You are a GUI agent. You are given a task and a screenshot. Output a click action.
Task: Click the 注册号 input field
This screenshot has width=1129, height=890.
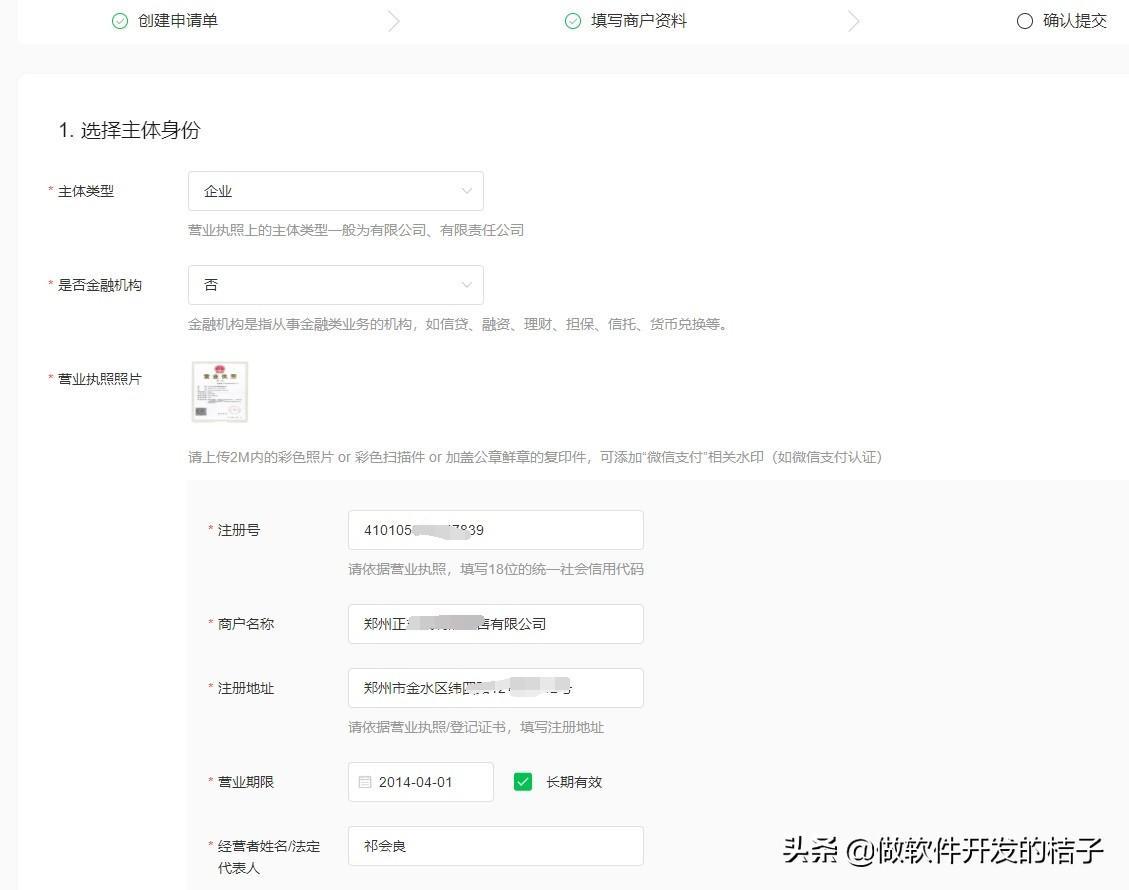click(495, 530)
